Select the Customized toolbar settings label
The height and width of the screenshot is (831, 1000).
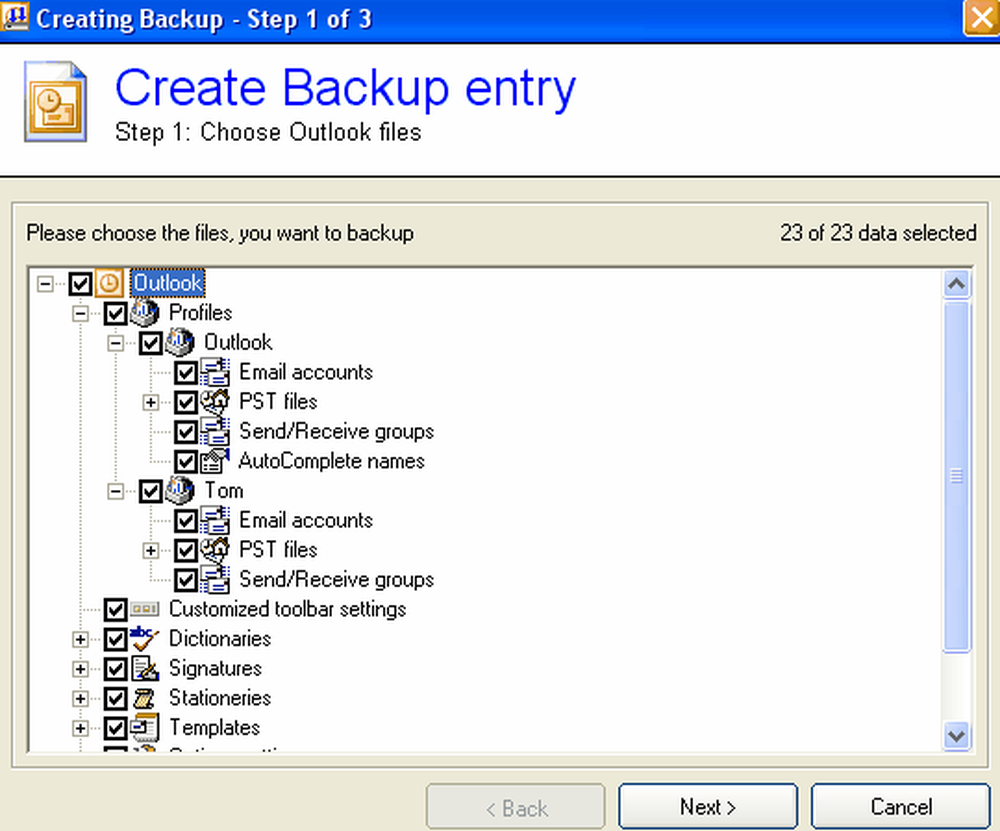(x=288, y=609)
